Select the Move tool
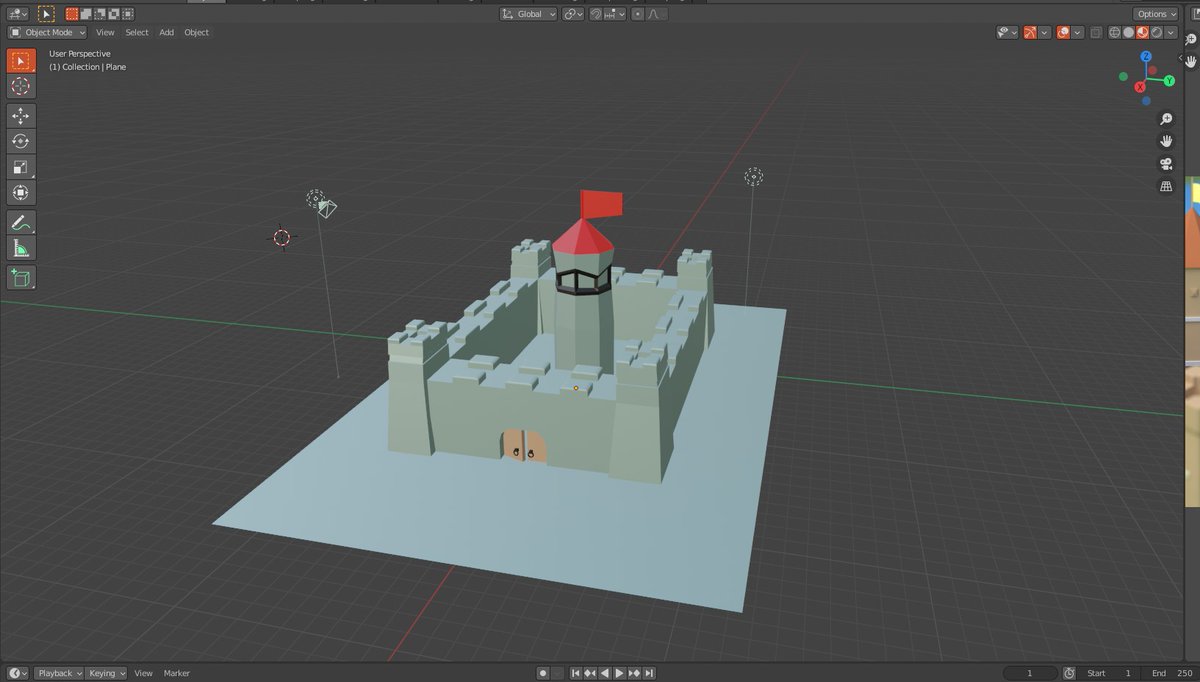1200x682 pixels. pyautogui.click(x=20, y=116)
